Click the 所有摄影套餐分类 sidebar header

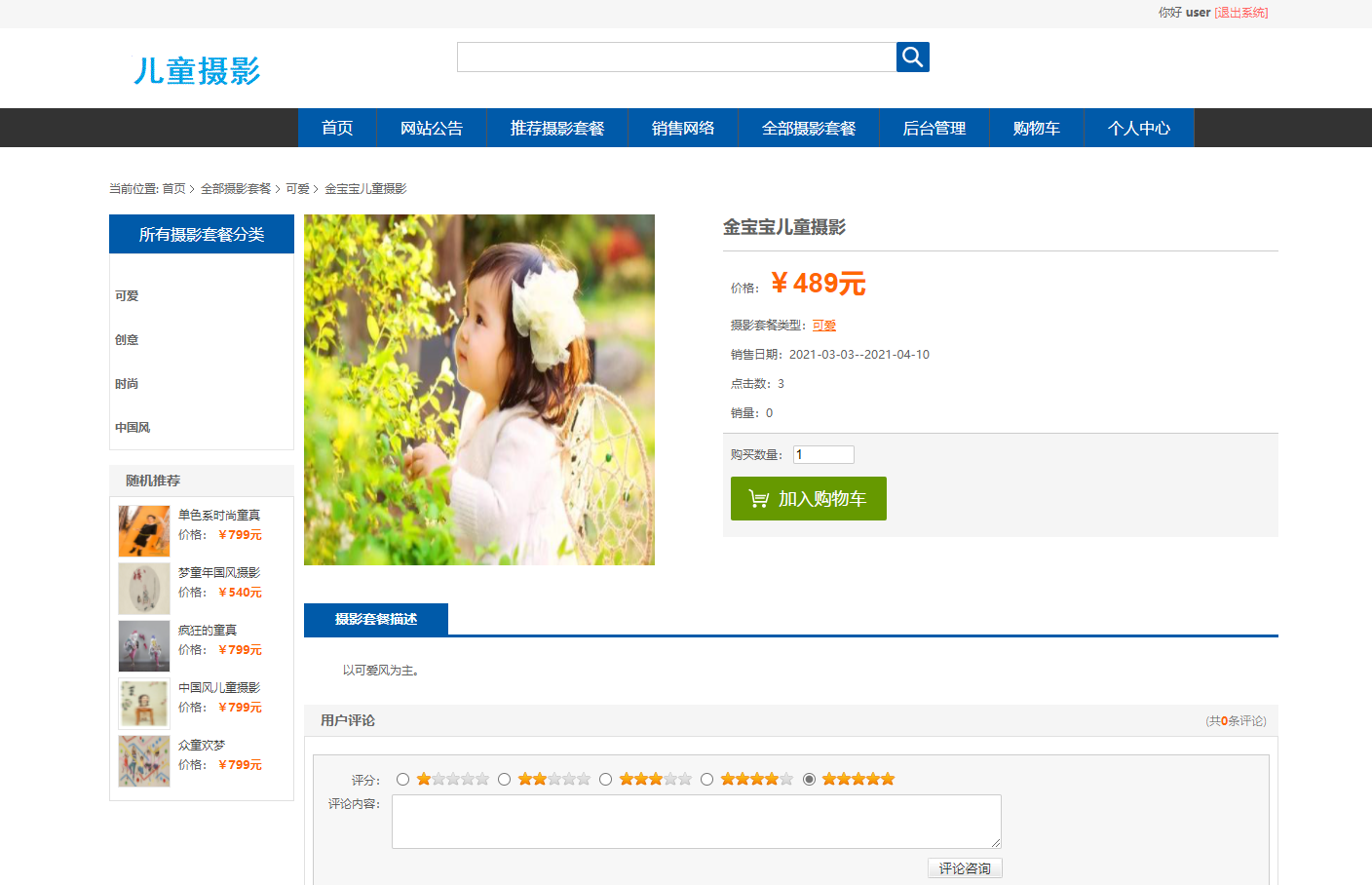[202, 234]
